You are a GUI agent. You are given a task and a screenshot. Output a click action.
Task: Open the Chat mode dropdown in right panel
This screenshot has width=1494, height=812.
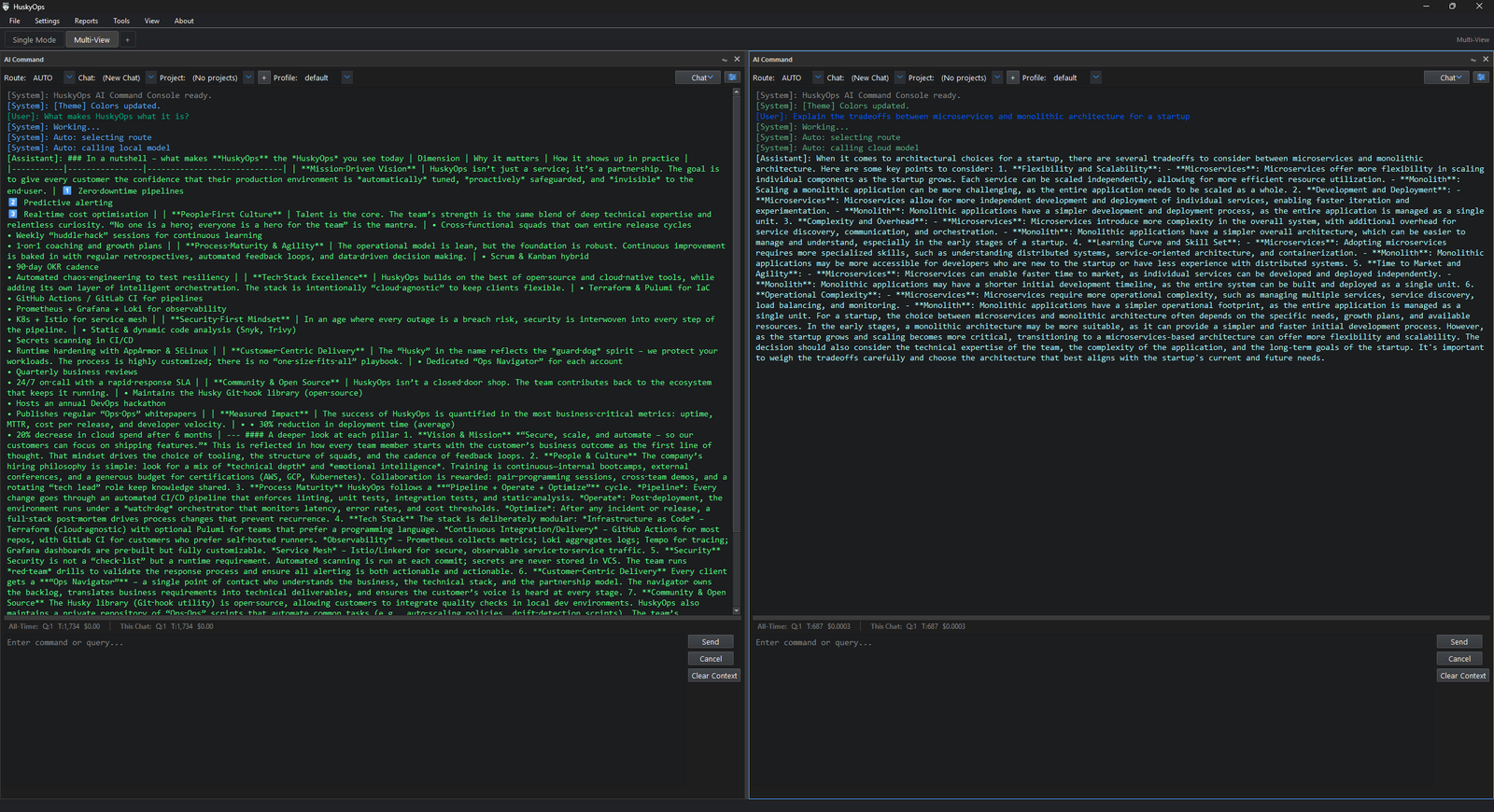click(x=1446, y=77)
